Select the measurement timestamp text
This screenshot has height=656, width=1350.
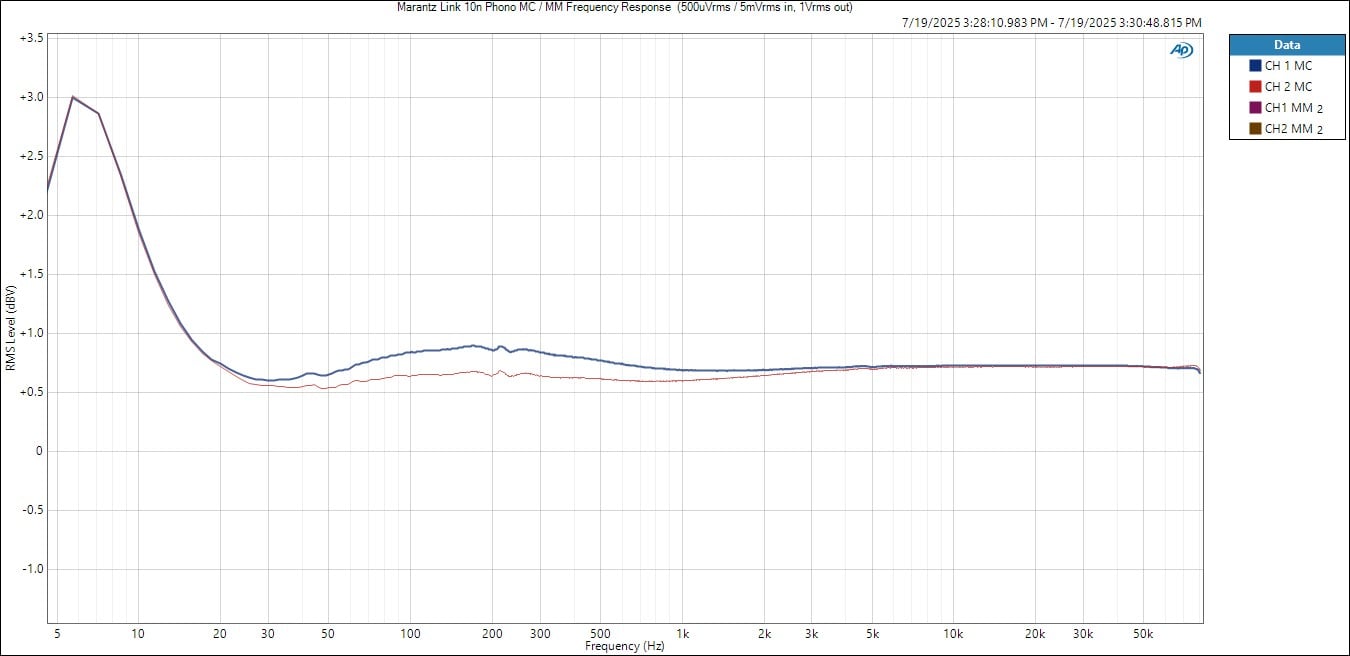[x=1051, y=22]
